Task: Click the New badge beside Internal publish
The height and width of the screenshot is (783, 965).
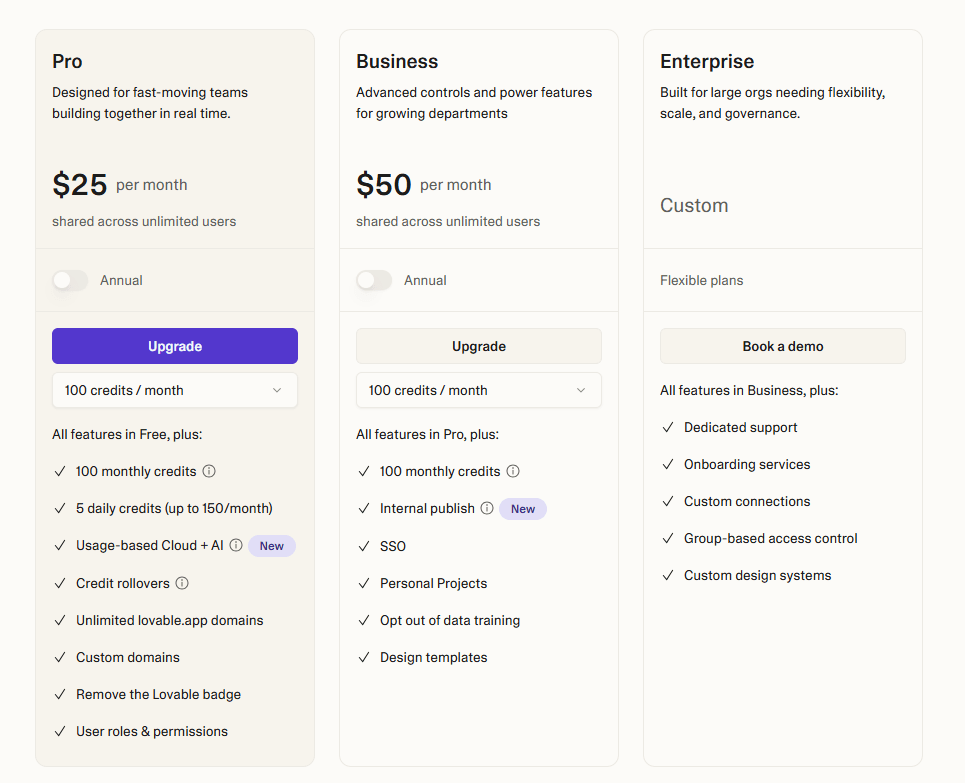Action: pyautogui.click(x=523, y=509)
